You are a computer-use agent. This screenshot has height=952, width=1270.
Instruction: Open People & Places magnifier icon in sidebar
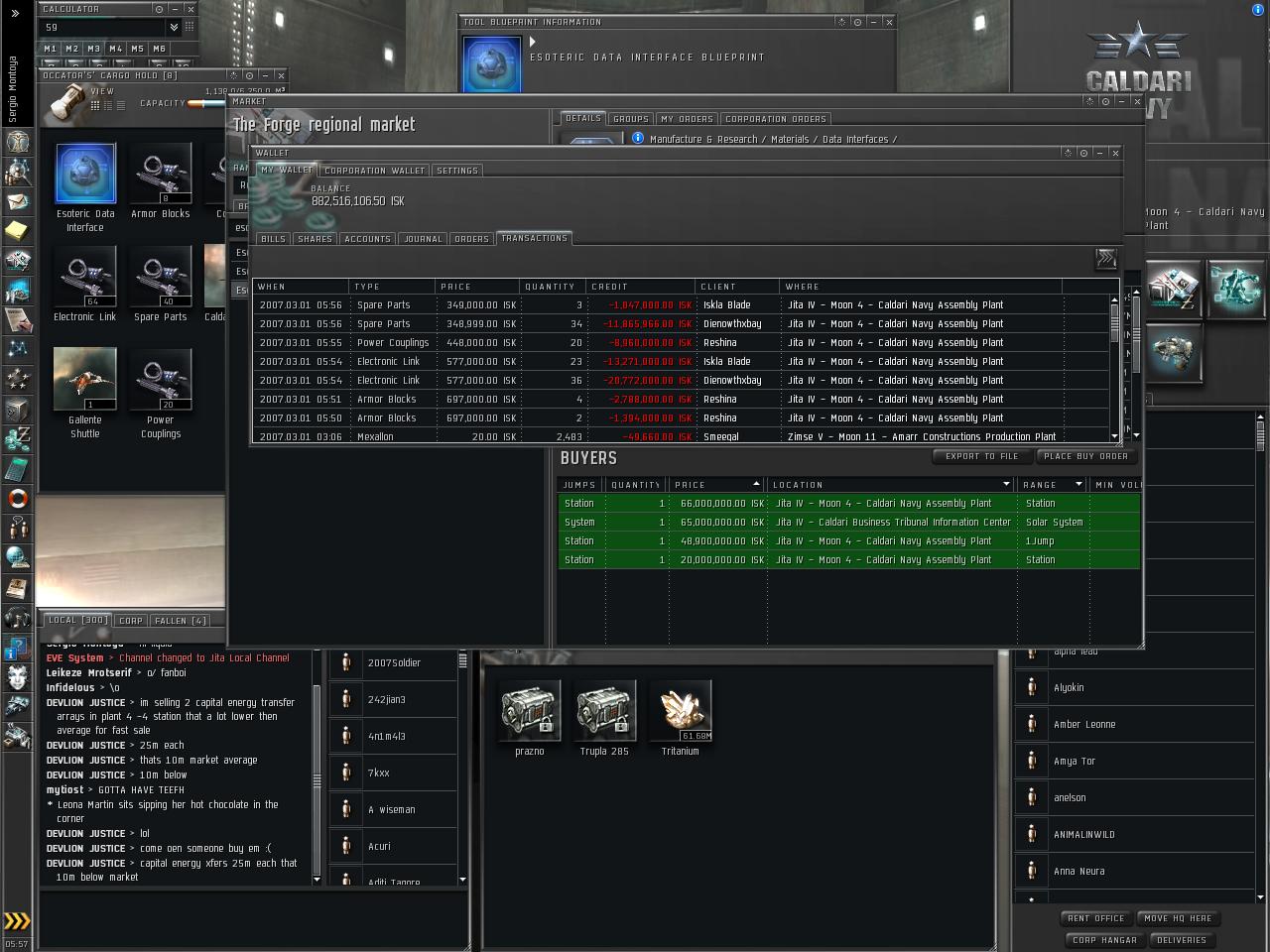(17, 172)
